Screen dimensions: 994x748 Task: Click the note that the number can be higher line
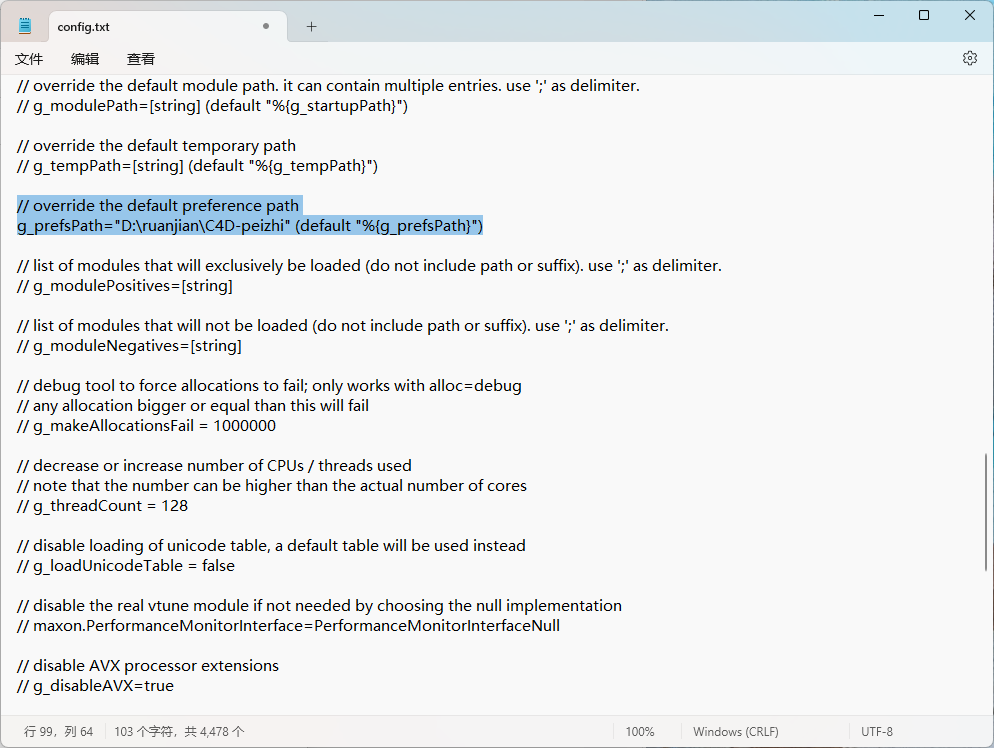click(272, 486)
